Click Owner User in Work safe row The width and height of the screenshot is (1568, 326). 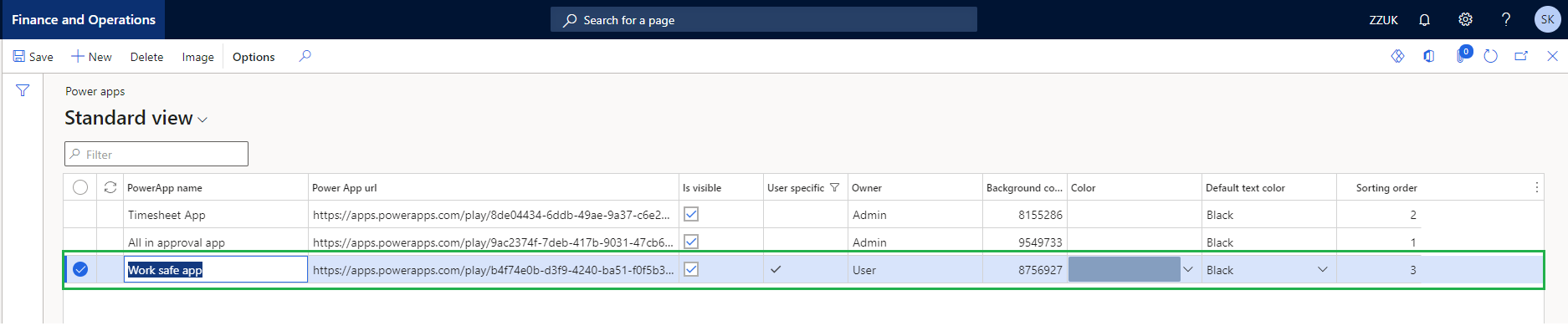click(864, 270)
